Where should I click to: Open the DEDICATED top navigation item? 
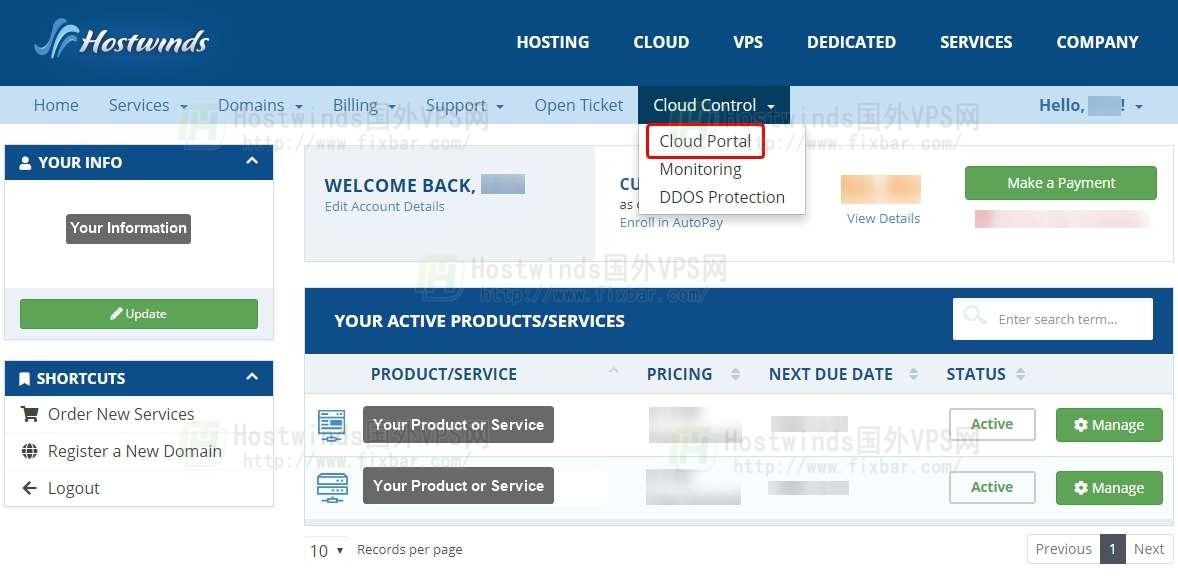click(851, 42)
